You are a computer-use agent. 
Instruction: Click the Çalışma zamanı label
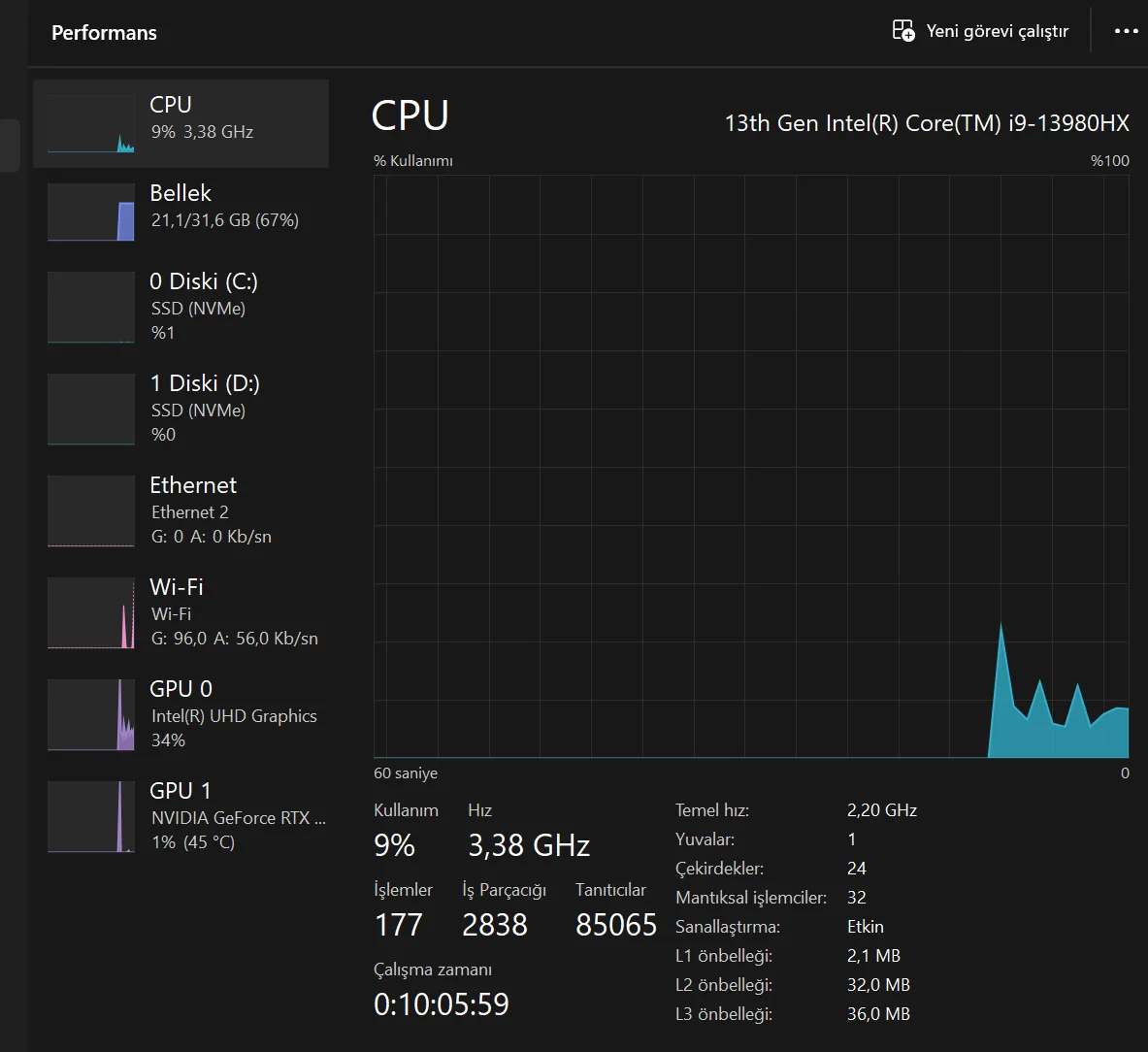(433, 970)
